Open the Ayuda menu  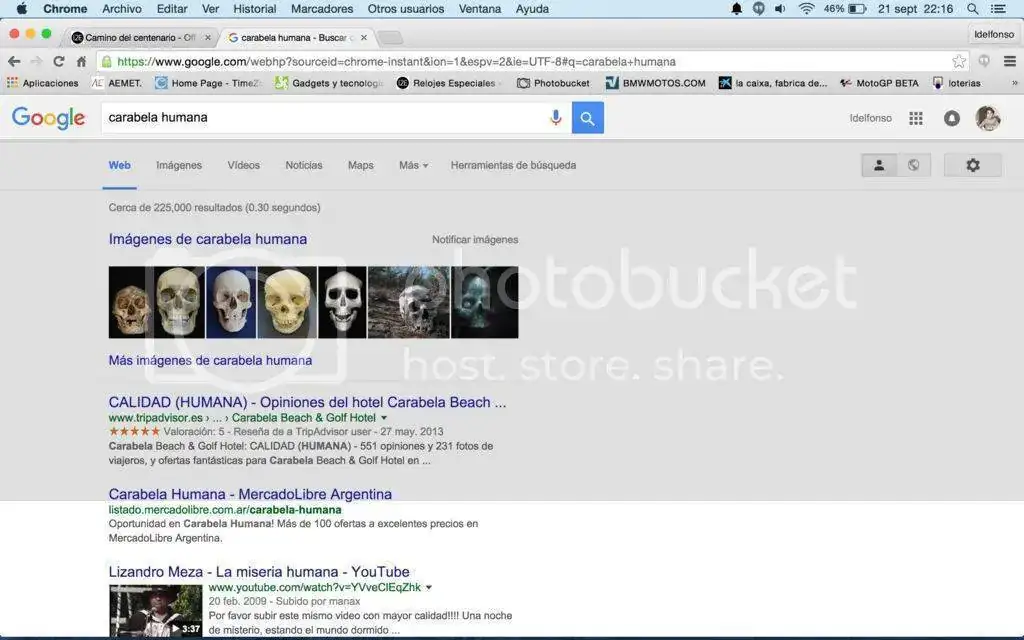click(532, 8)
